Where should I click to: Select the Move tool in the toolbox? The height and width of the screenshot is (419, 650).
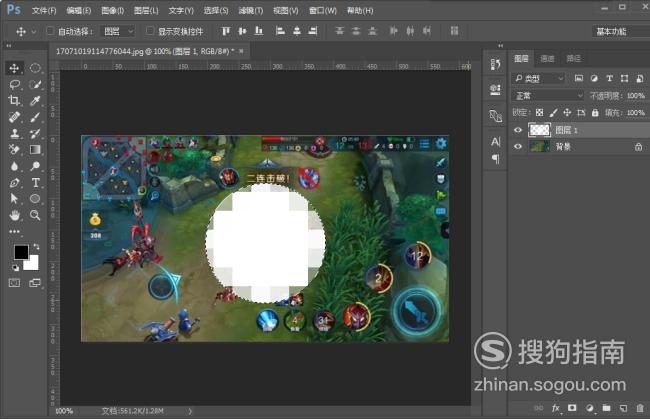15,68
